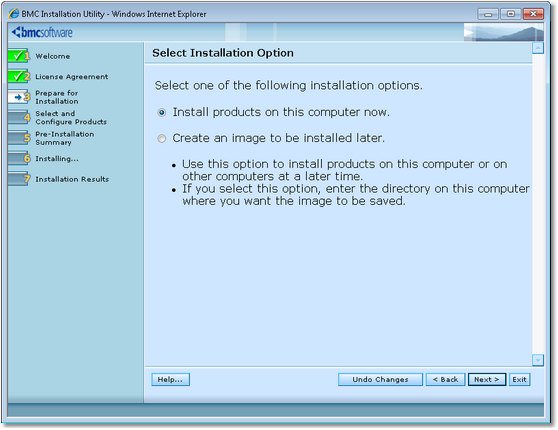This screenshot has height=430, width=558.
Task: Select 'Create an image to be installed later' radio
Action: point(162,138)
